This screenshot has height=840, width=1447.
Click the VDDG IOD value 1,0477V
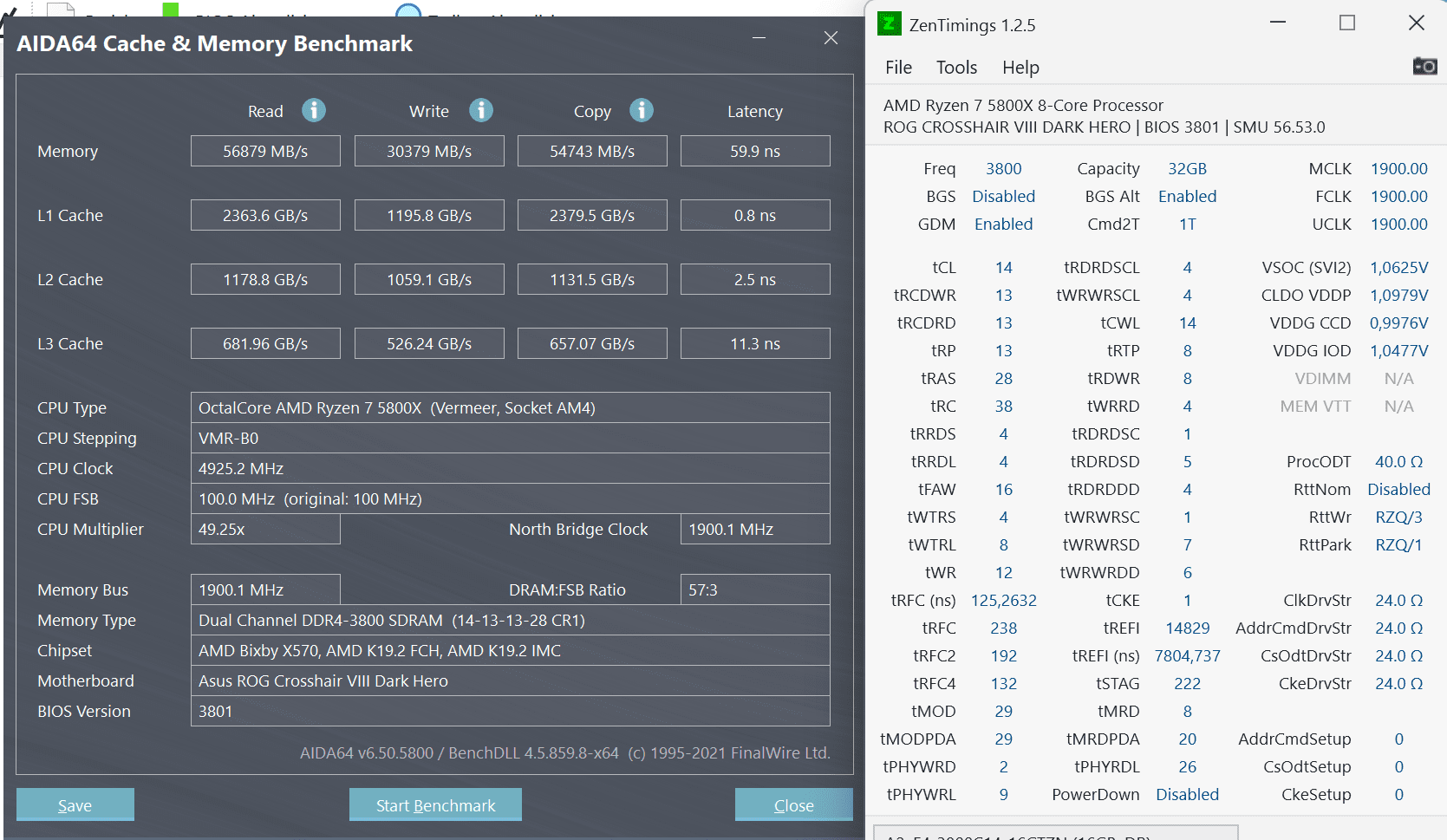click(1399, 350)
